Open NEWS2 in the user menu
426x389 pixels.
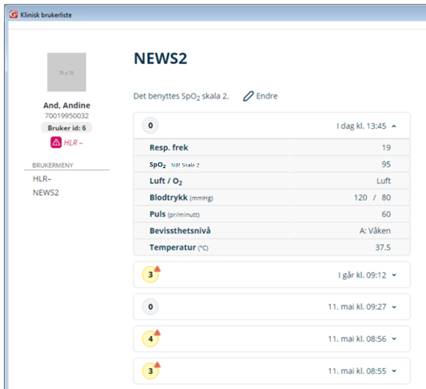tap(46, 193)
